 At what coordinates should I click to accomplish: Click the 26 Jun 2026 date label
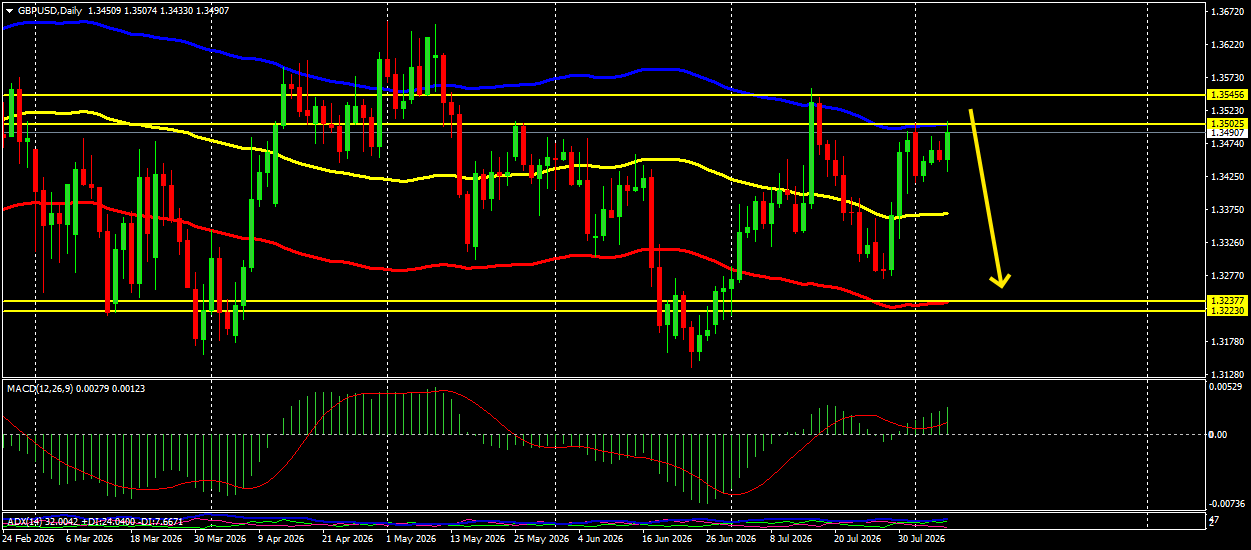pyautogui.click(x=731, y=538)
